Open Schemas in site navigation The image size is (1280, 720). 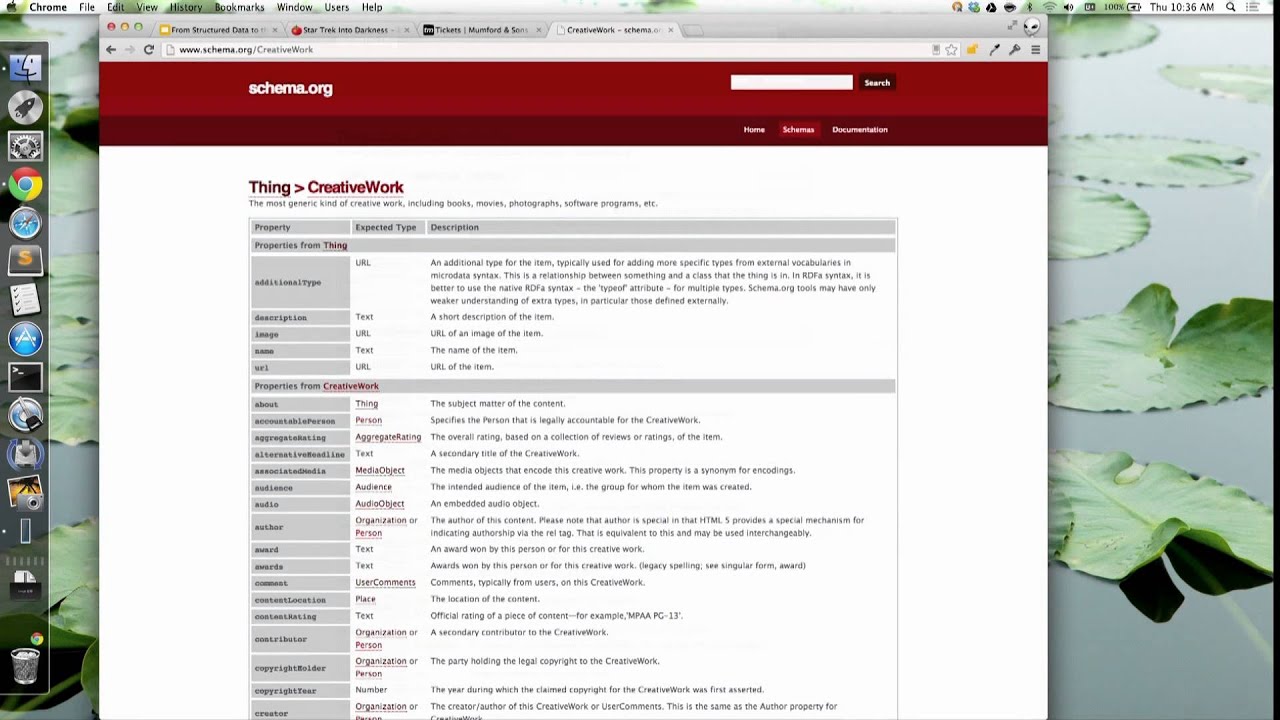[798, 129]
